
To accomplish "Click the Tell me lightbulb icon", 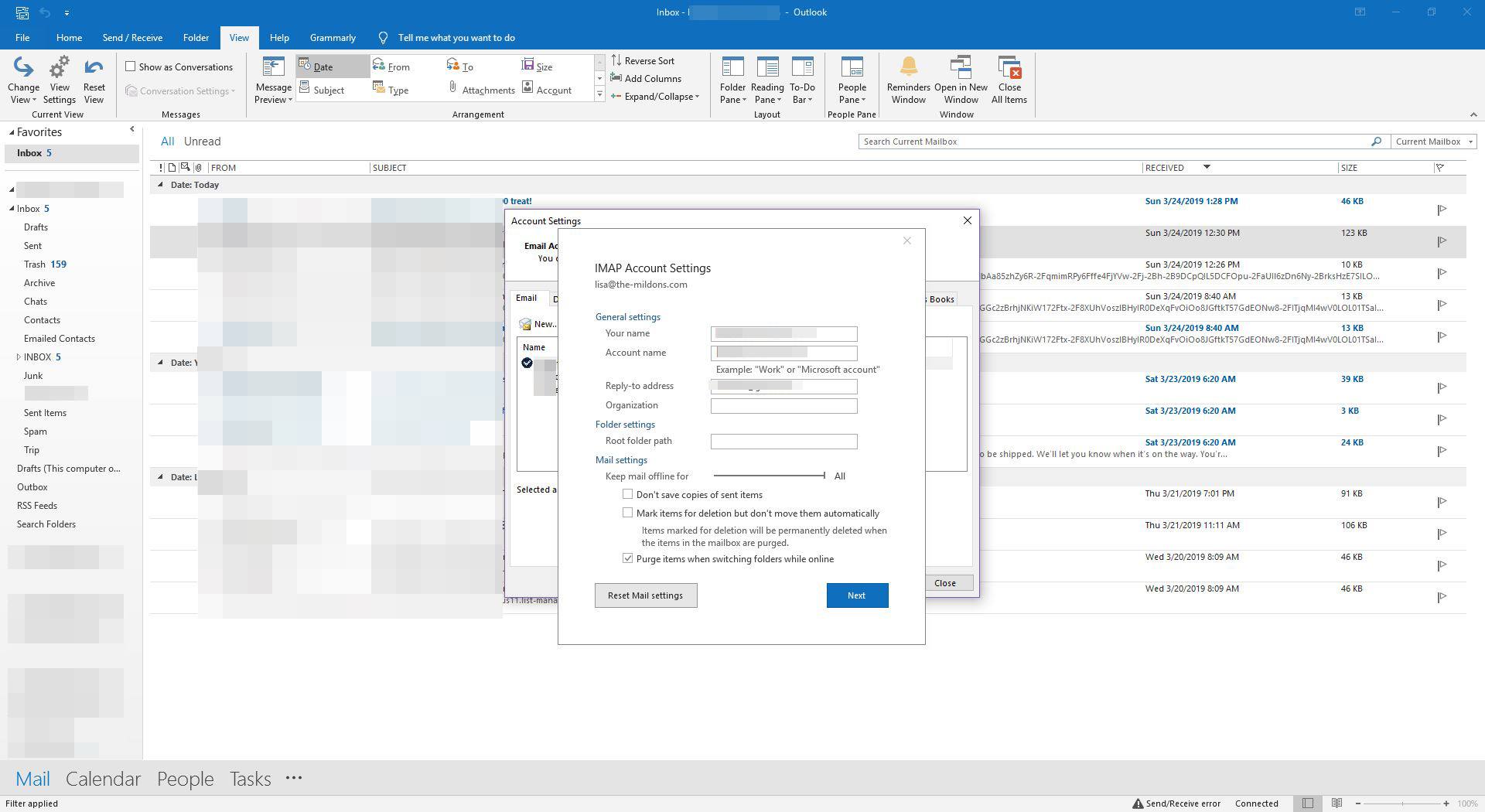I will [x=383, y=38].
